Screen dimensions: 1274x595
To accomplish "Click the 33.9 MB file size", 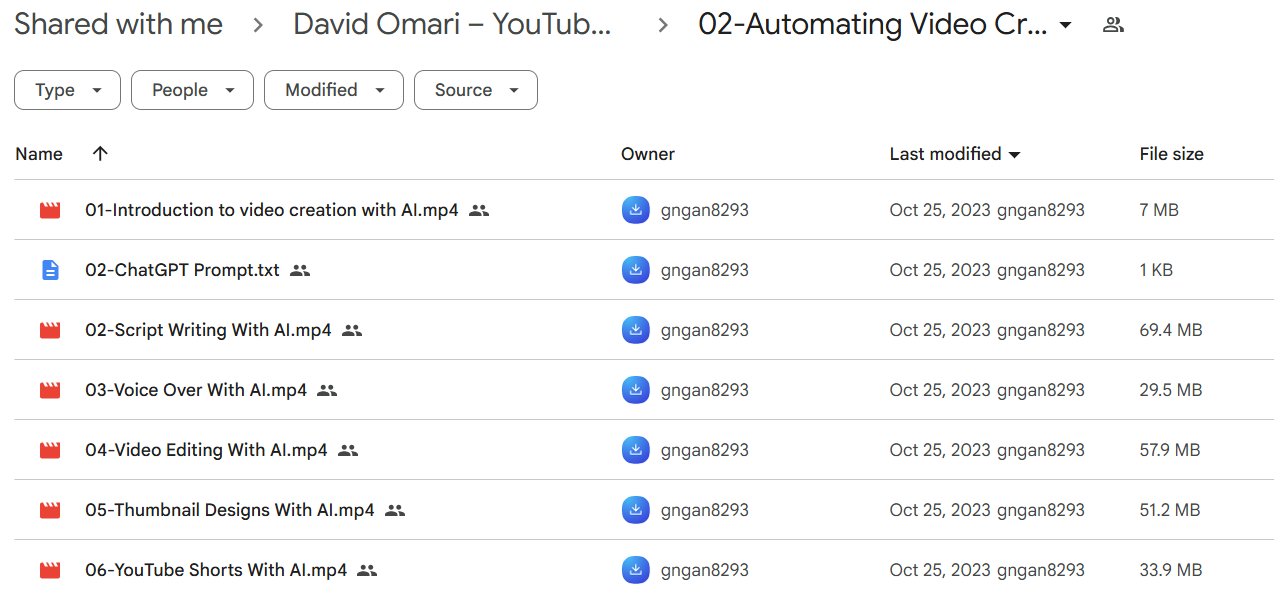I will (x=1171, y=570).
